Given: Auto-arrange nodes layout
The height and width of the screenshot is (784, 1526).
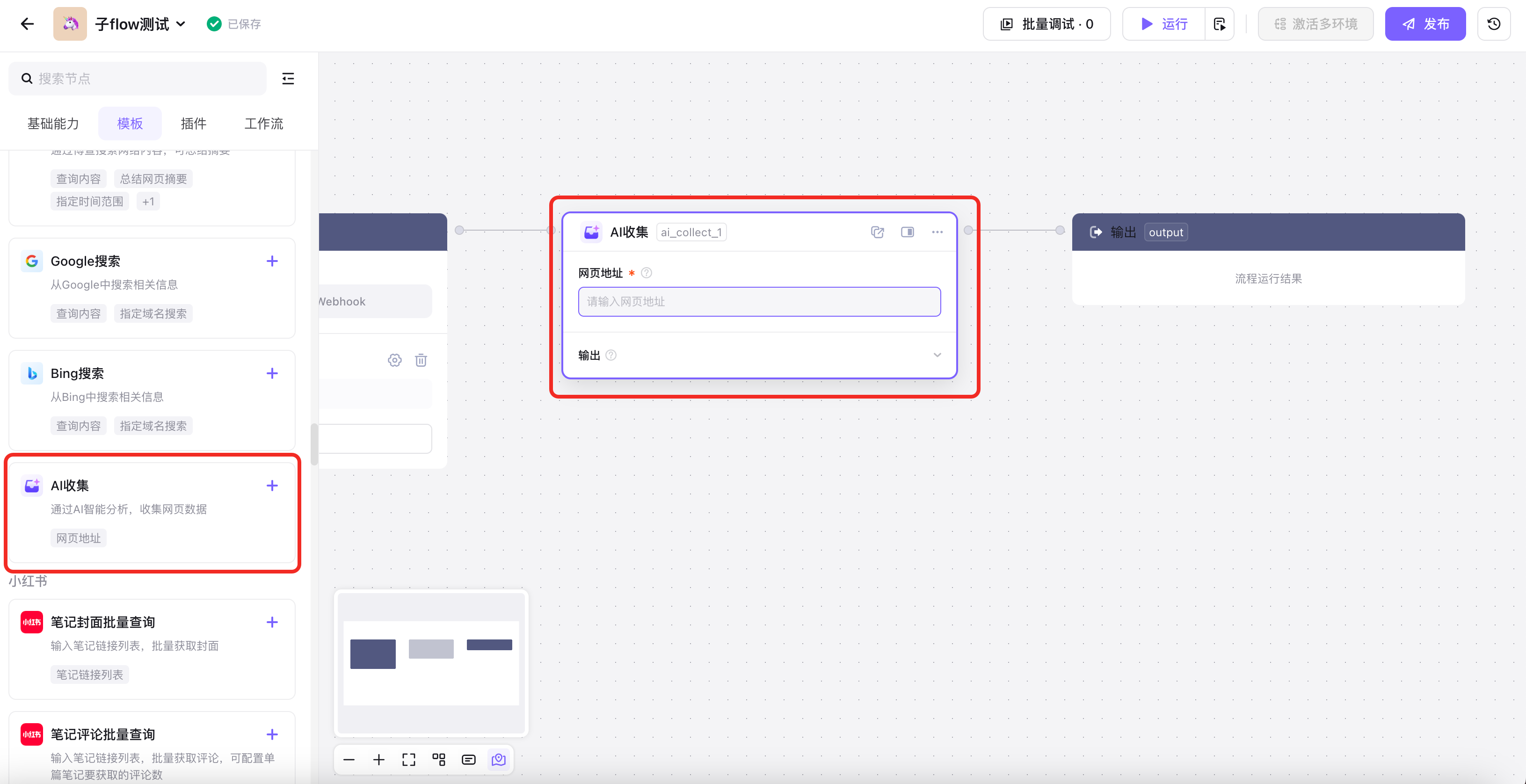Looking at the screenshot, I should click(x=439, y=760).
